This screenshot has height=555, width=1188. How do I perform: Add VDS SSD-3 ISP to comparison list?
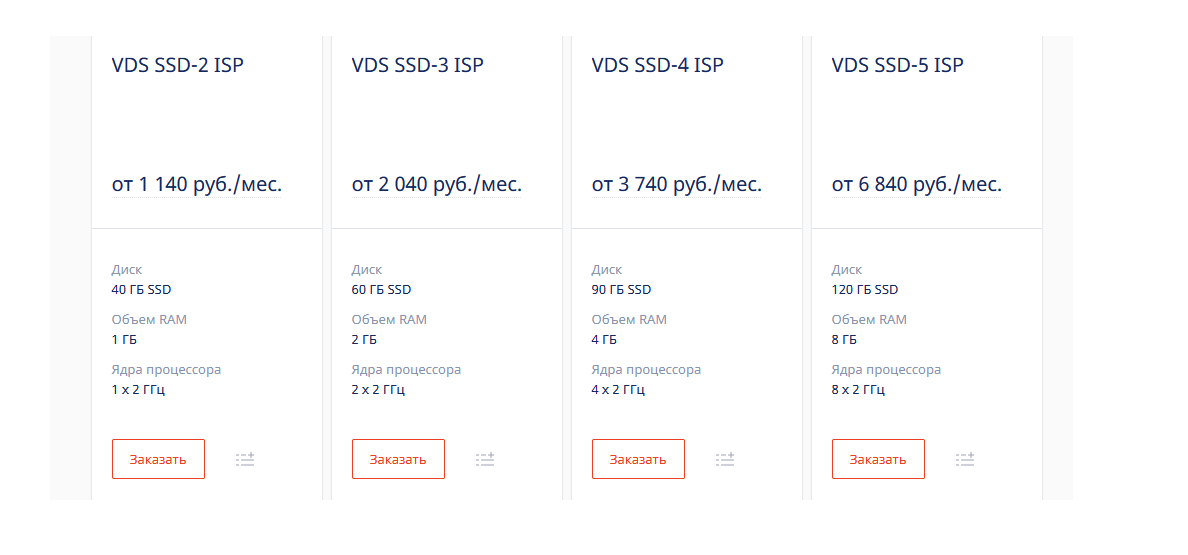485,459
